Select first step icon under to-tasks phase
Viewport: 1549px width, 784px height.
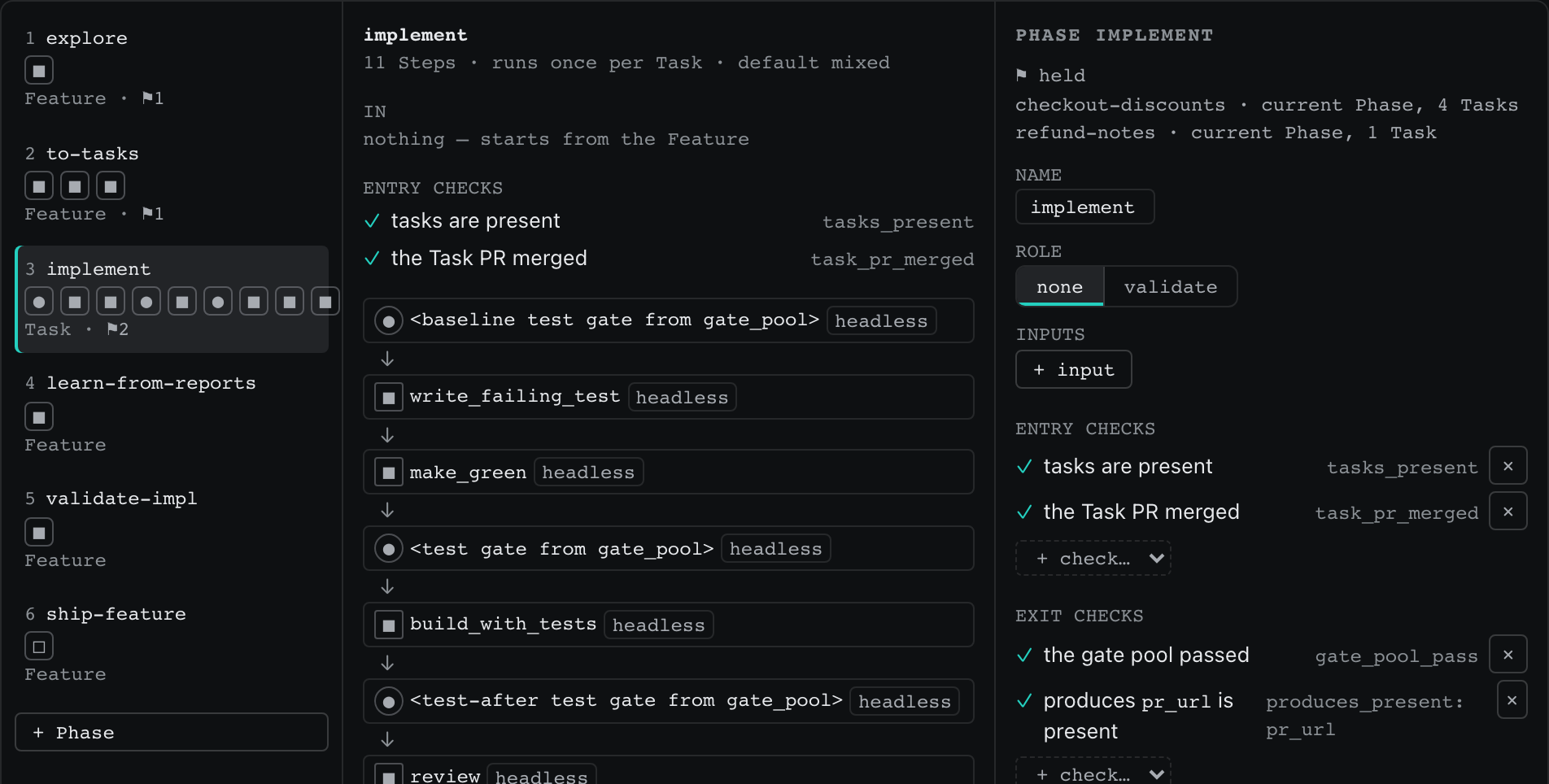[39, 186]
